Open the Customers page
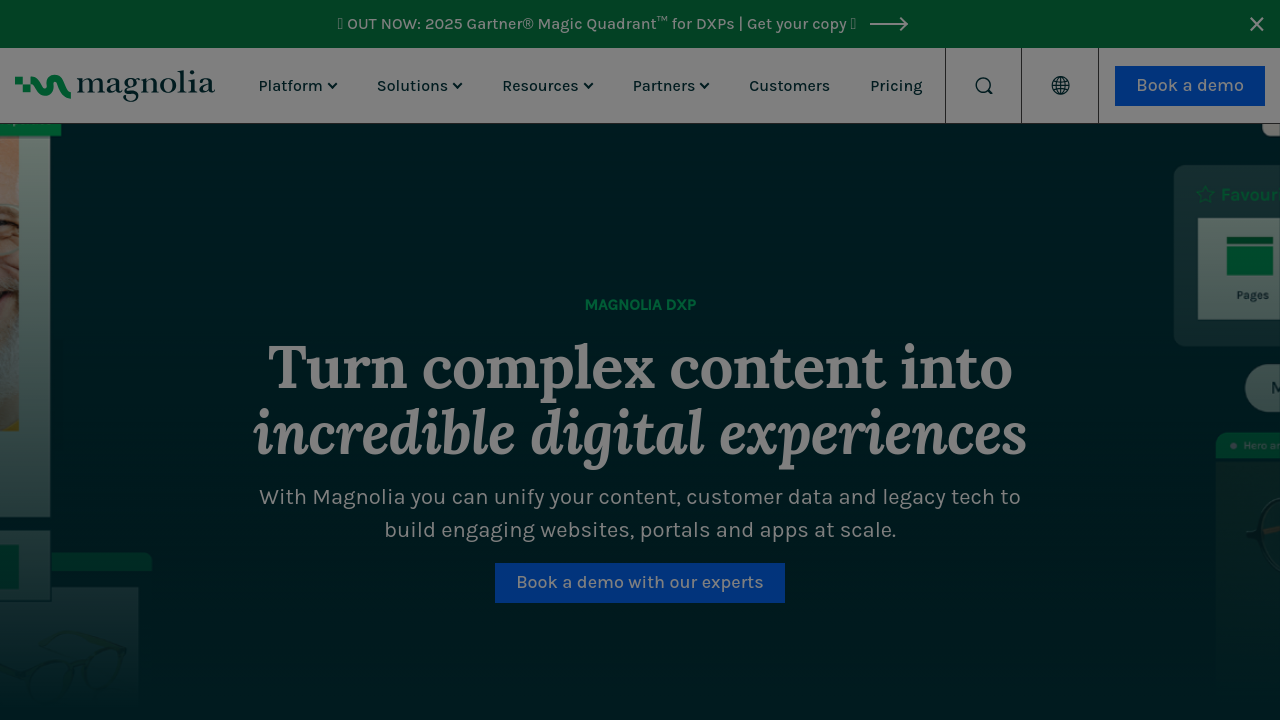Image resolution: width=1280 pixels, height=720 pixels. pos(789,86)
